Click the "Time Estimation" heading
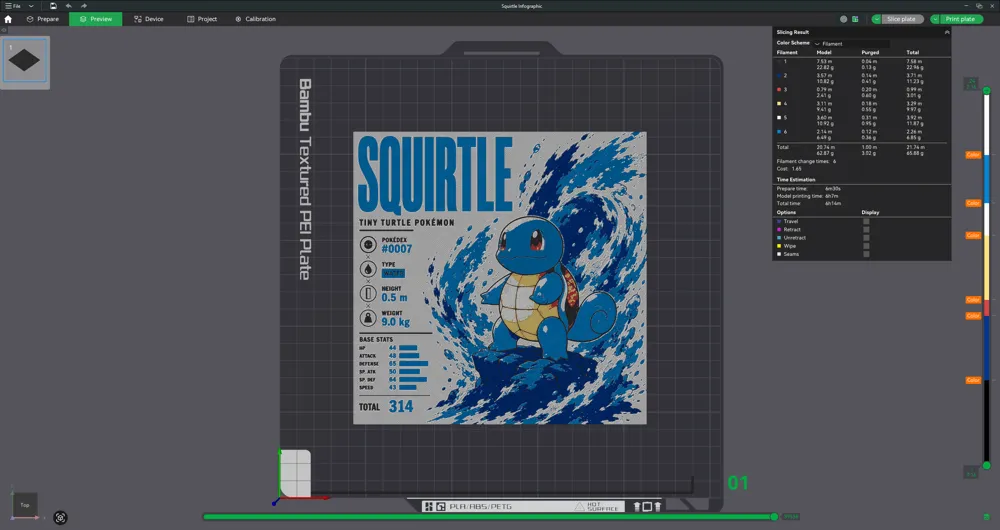This screenshot has height=530, width=1000. (796, 180)
